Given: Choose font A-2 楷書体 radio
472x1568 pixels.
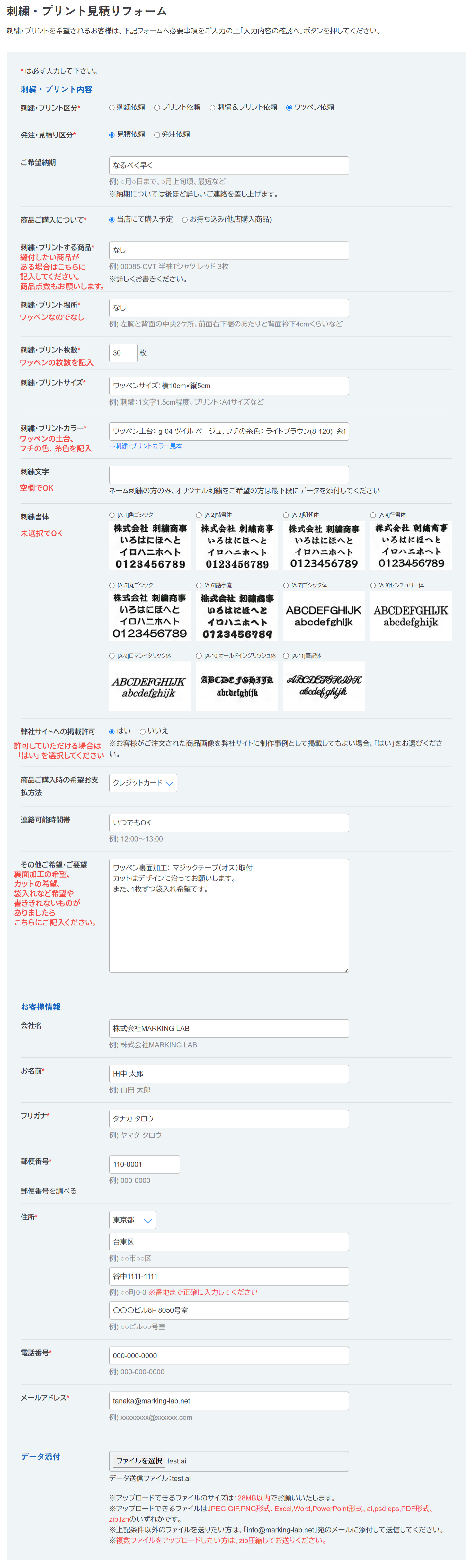Looking at the screenshot, I should click(199, 515).
